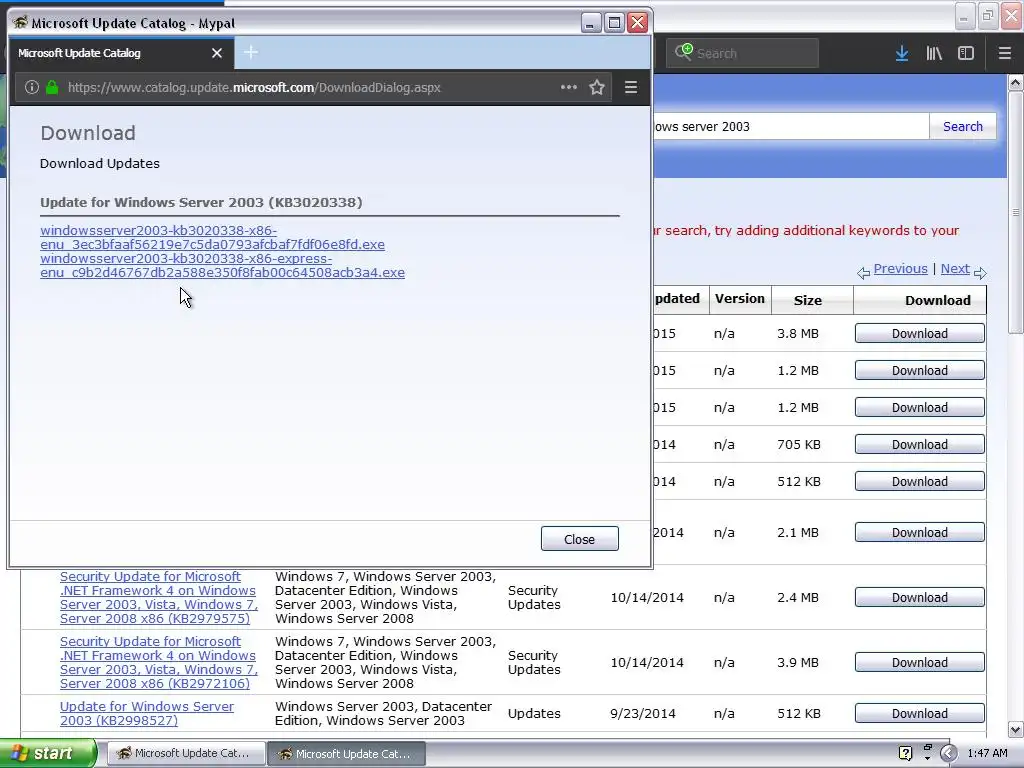
Task: Open the popup window hamburger menu
Action: pyautogui.click(x=631, y=88)
